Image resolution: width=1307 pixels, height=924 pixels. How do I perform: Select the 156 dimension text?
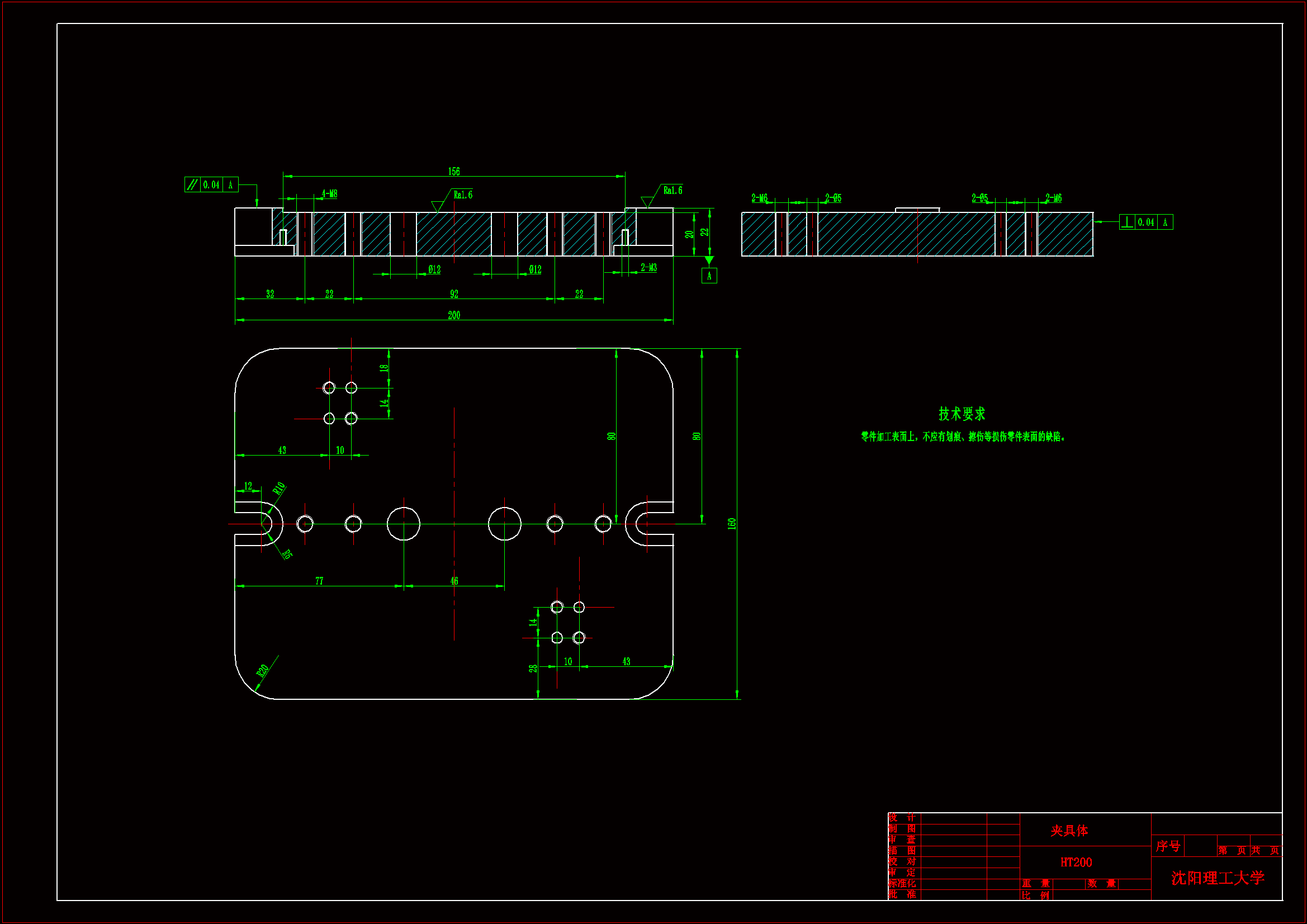click(454, 172)
